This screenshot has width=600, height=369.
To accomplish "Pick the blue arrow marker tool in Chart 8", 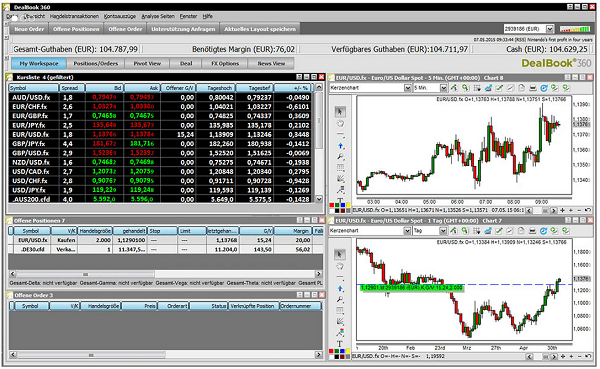I will tap(340, 145).
